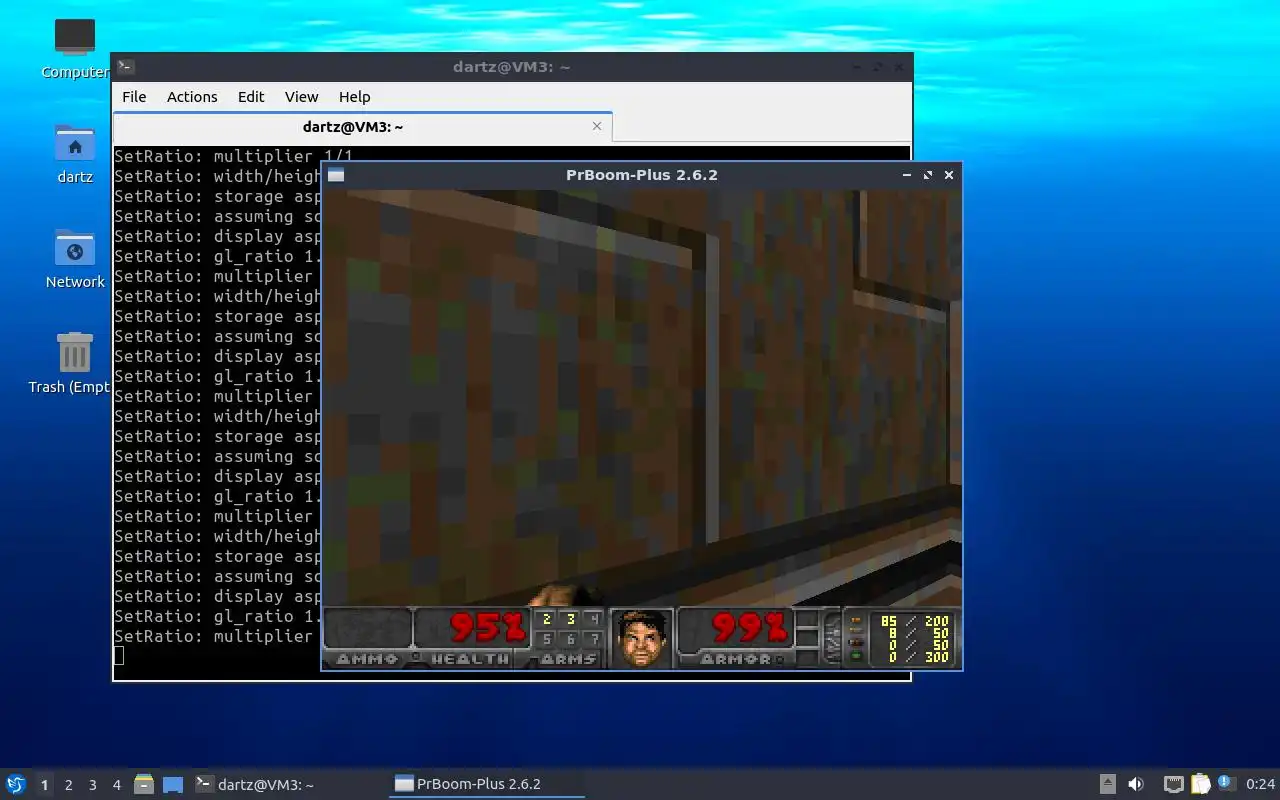Click the terminal window menu icon in title bar
This screenshot has height=800, width=1280.
[125, 67]
